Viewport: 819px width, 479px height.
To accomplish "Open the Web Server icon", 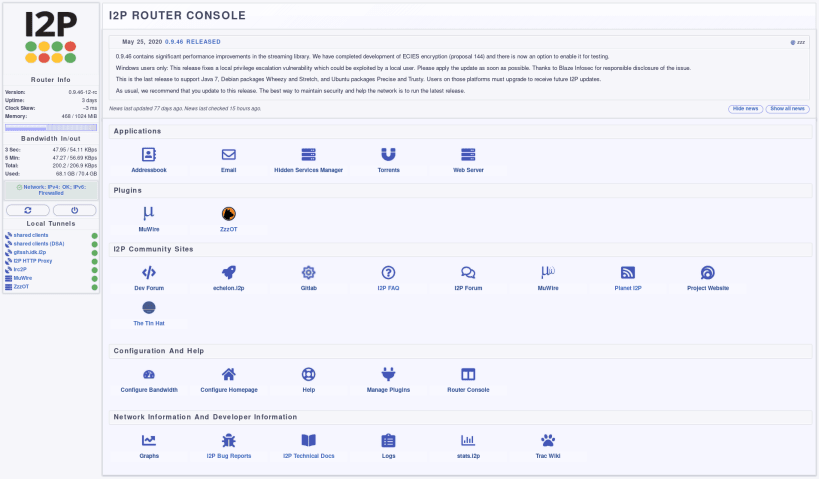I will click(x=469, y=155).
